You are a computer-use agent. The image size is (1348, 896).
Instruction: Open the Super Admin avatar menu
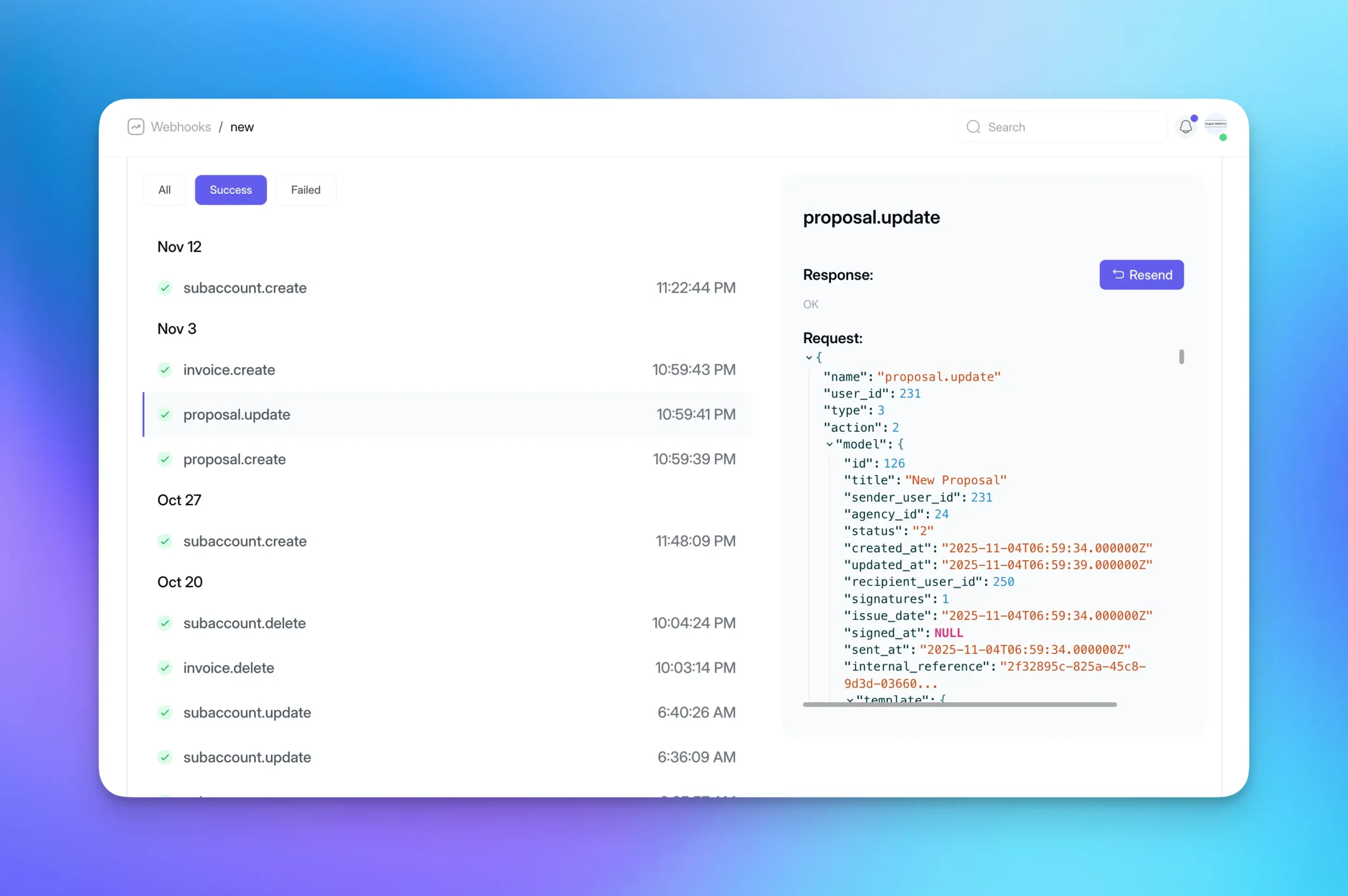tap(1215, 125)
